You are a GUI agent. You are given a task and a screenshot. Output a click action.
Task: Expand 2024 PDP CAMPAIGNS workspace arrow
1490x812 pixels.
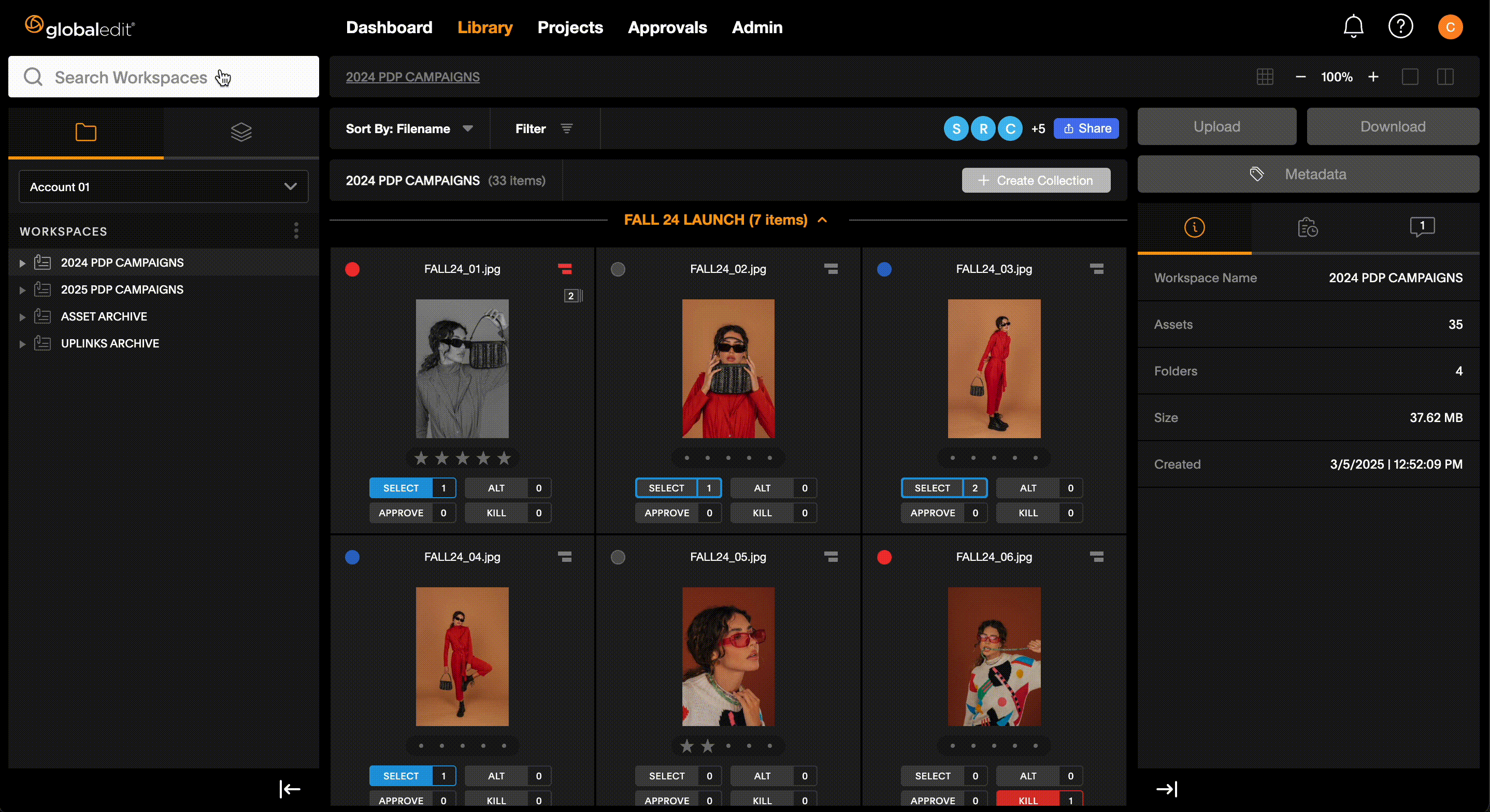click(22, 263)
